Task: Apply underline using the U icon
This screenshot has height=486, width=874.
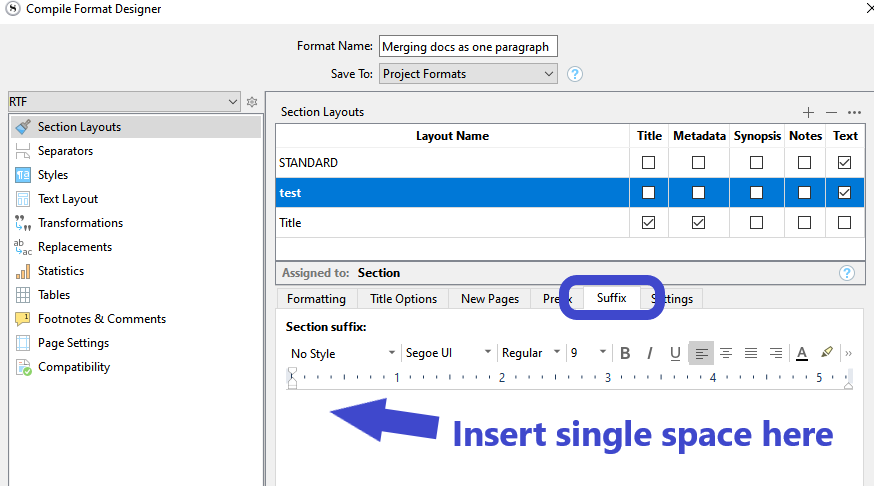Action: click(x=675, y=353)
